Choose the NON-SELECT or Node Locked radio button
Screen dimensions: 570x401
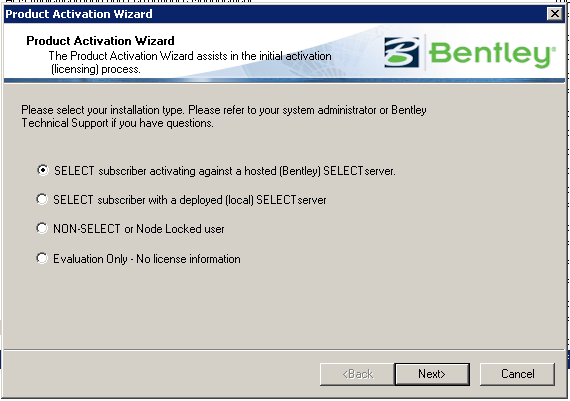(x=42, y=228)
